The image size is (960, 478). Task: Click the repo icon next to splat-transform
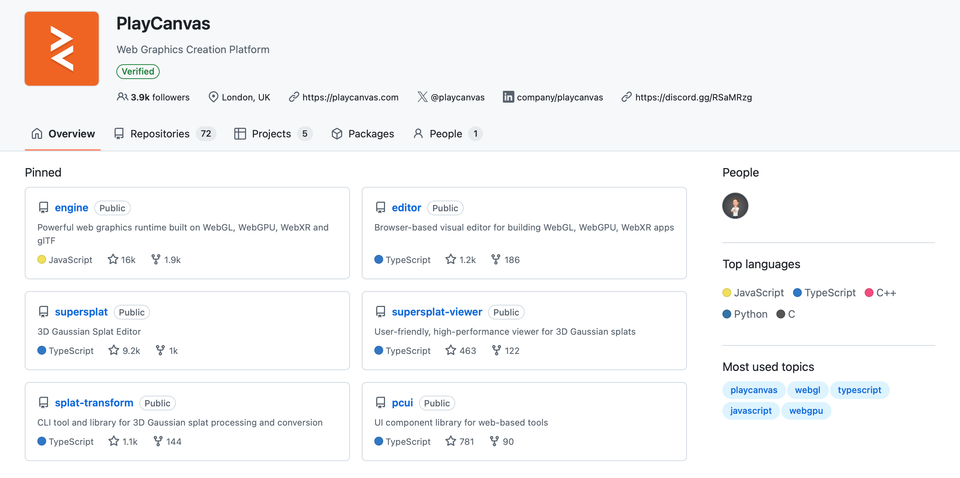tap(43, 403)
